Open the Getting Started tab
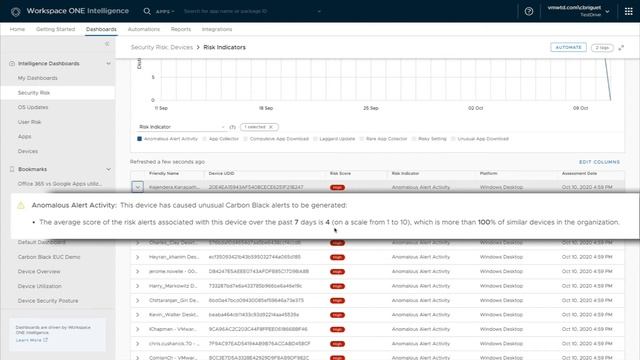The image size is (640, 360). 56,29
